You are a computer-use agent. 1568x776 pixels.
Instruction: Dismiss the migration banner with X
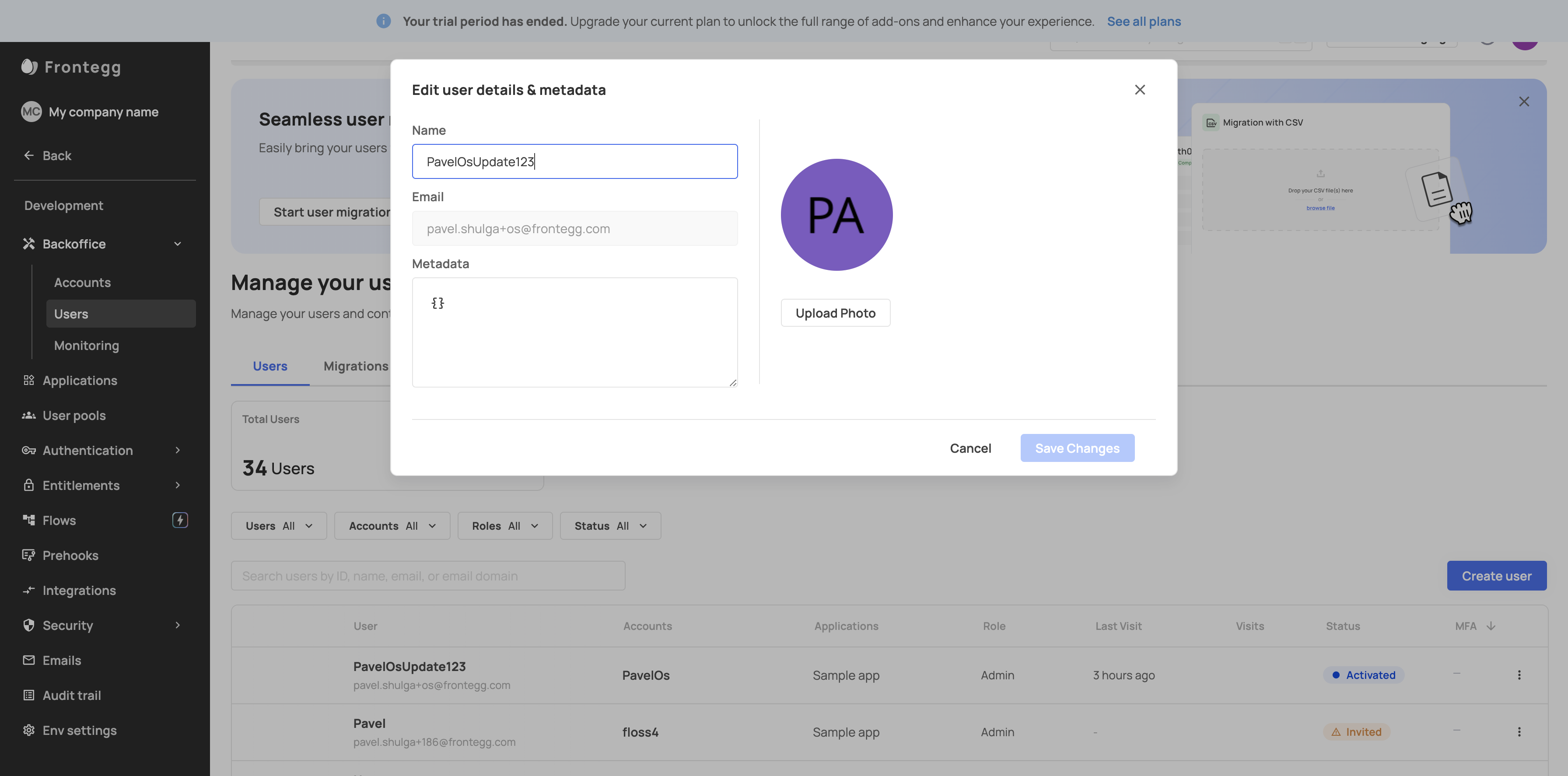(1523, 101)
